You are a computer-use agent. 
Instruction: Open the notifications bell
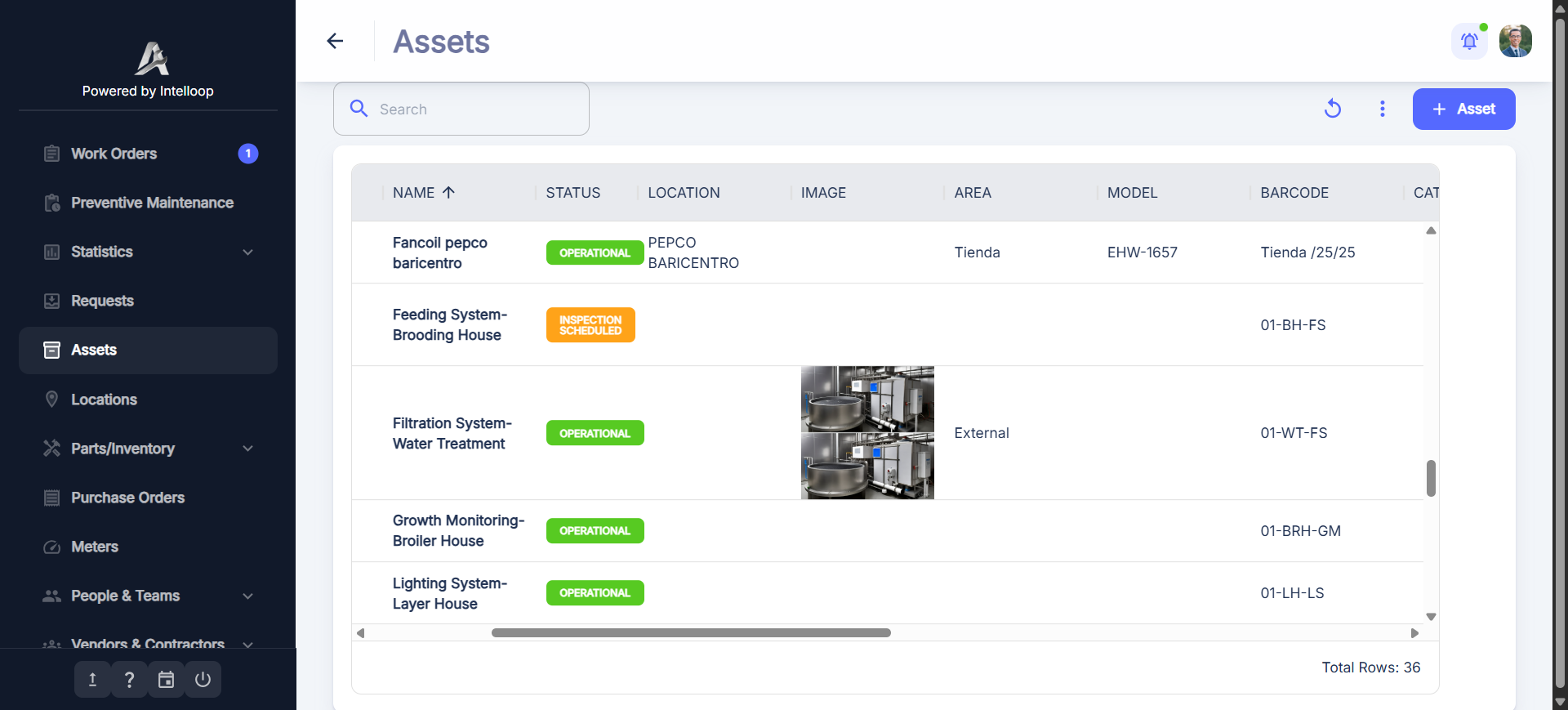point(1469,41)
